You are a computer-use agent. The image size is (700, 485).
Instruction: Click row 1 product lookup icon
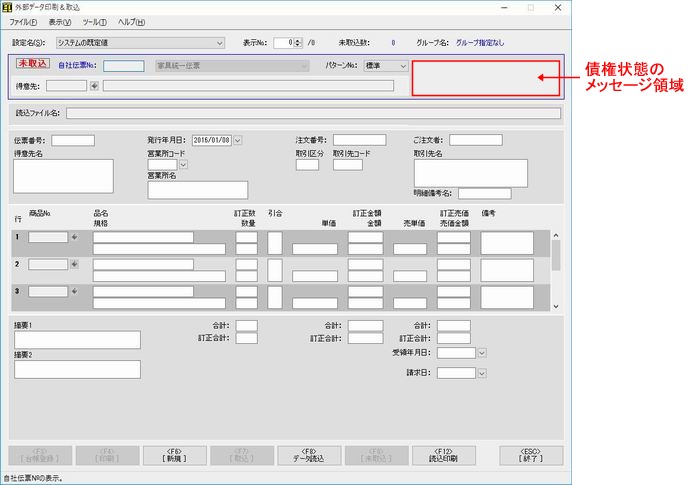[75, 237]
